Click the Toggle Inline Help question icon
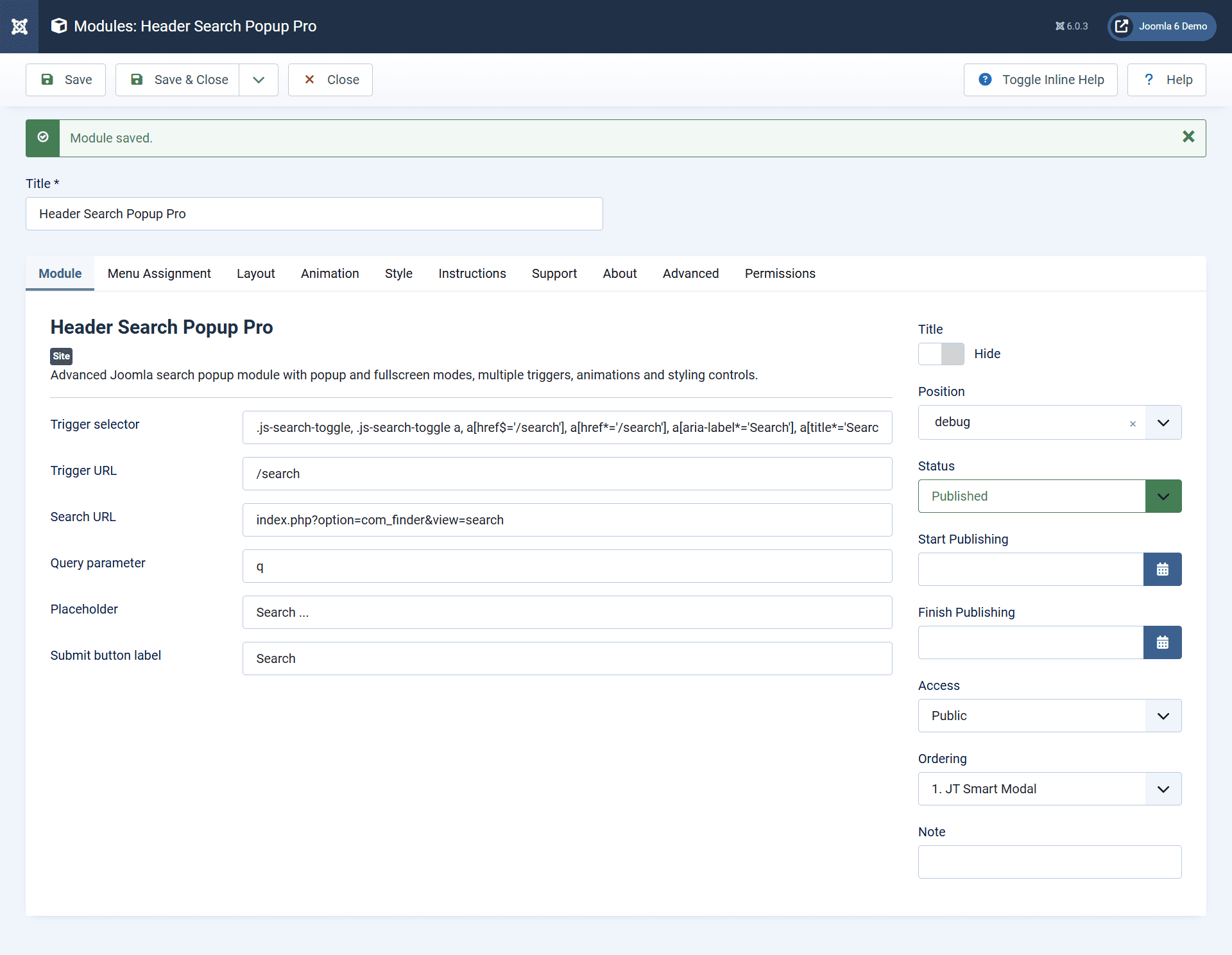 tap(986, 80)
